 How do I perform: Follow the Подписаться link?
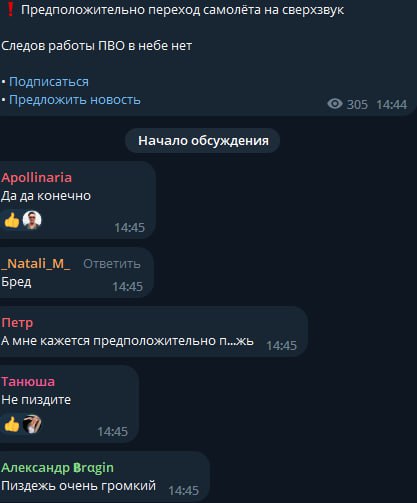49,82
